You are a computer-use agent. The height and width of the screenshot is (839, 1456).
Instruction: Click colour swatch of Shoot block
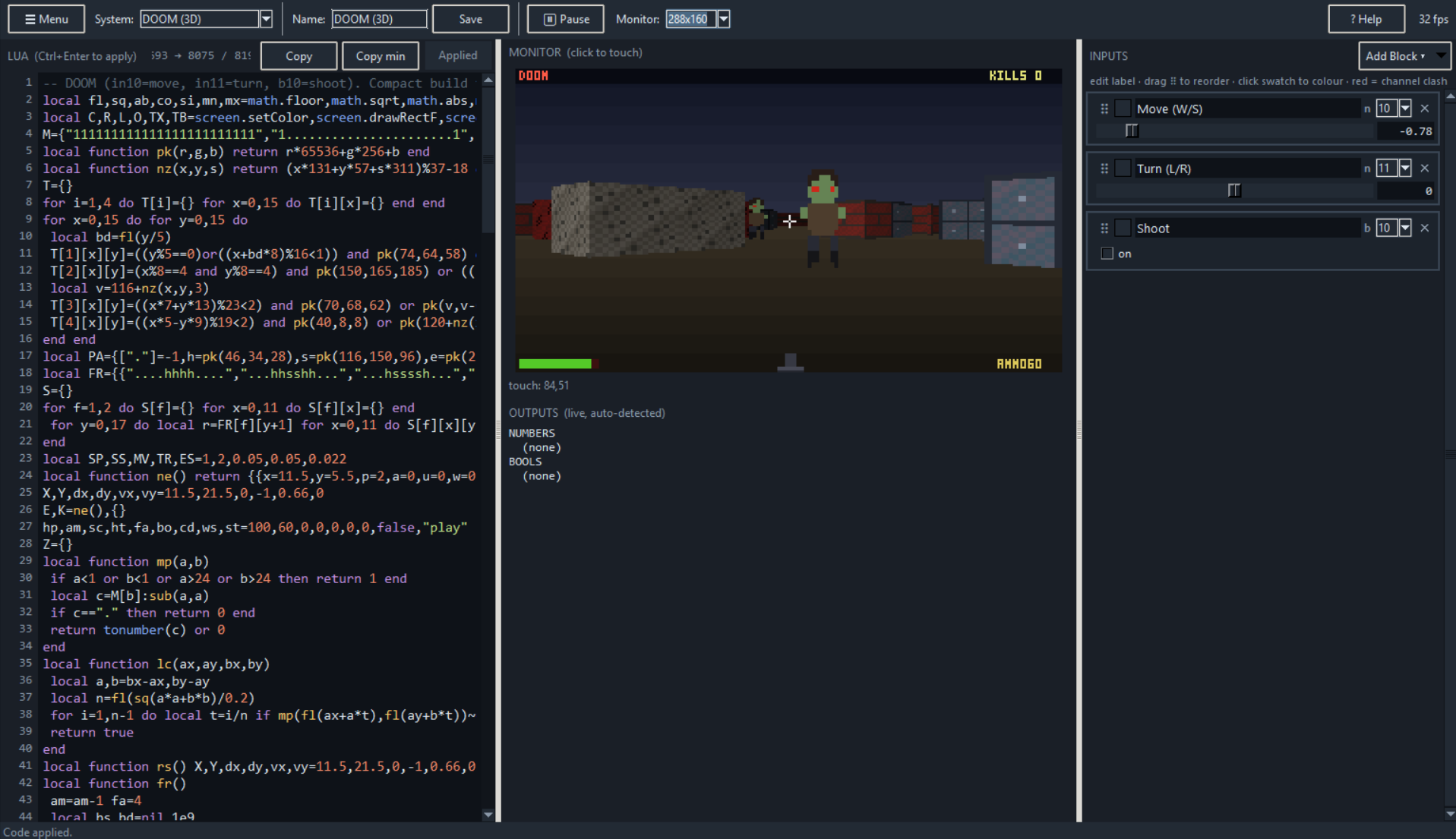pyautogui.click(x=1123, y=228)
